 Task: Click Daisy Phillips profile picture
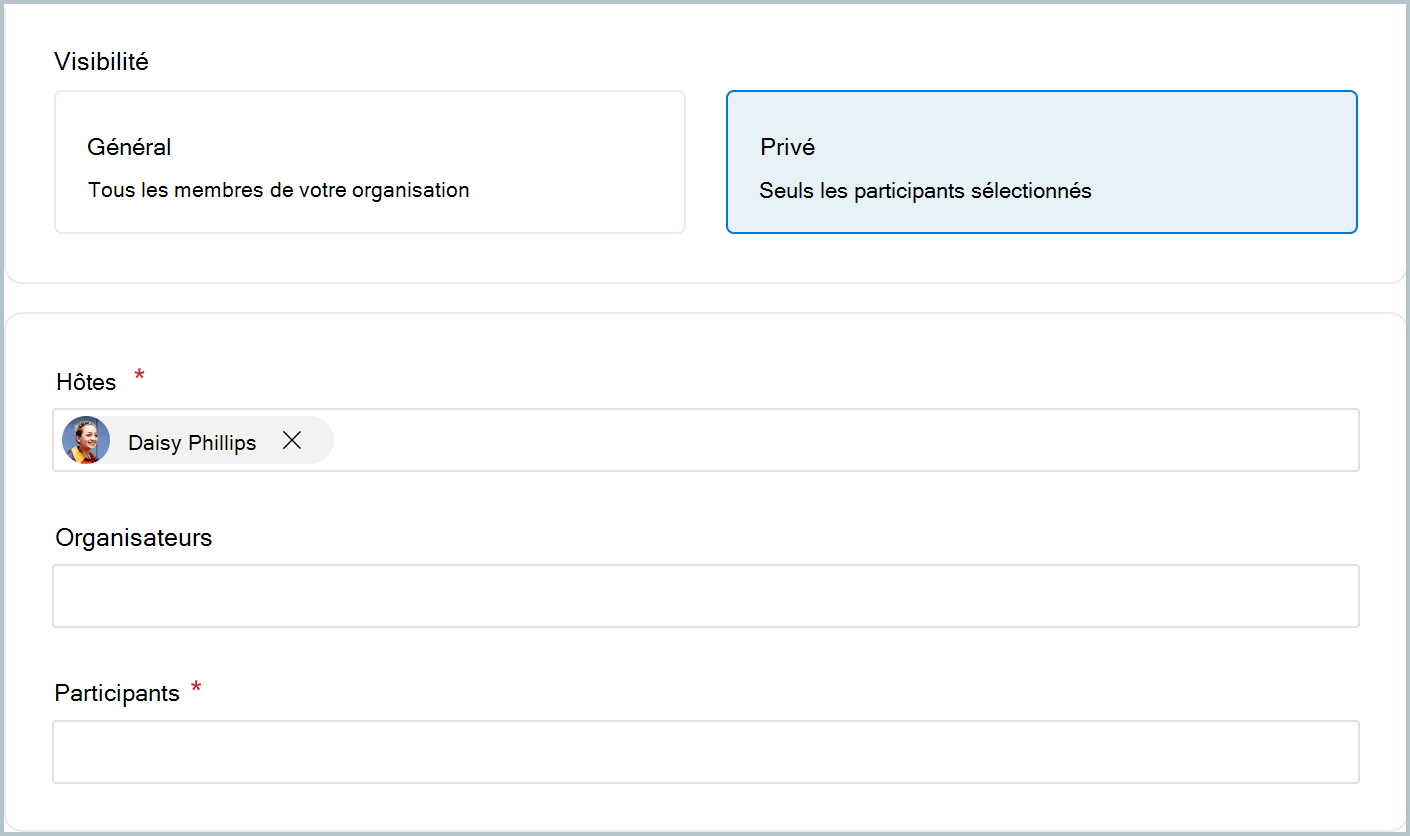coord(86,441)
